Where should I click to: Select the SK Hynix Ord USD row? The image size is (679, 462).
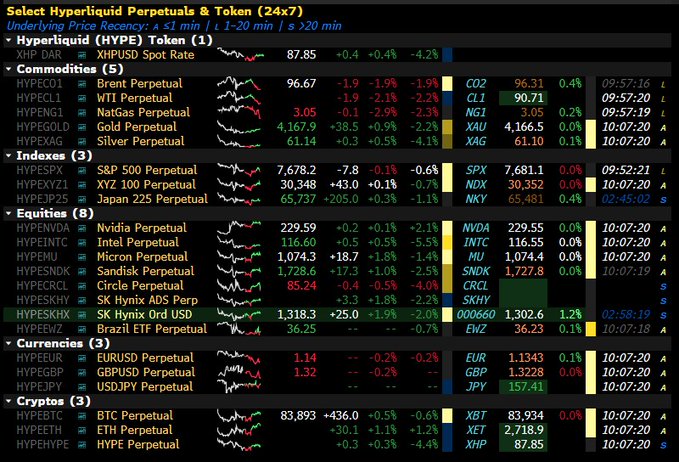coord(337,314)
